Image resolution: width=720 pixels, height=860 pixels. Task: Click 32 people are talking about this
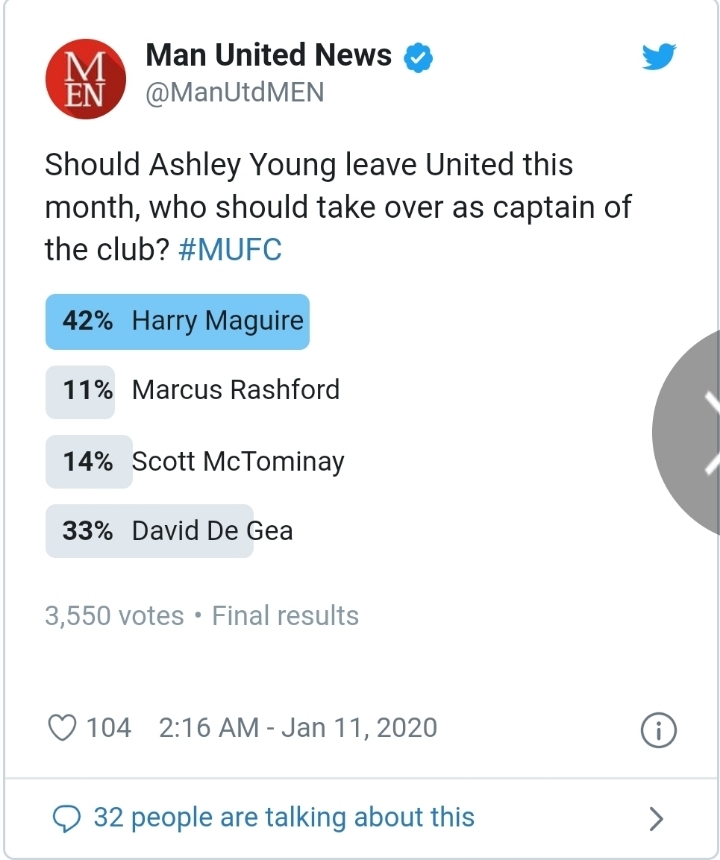point(284,818)
